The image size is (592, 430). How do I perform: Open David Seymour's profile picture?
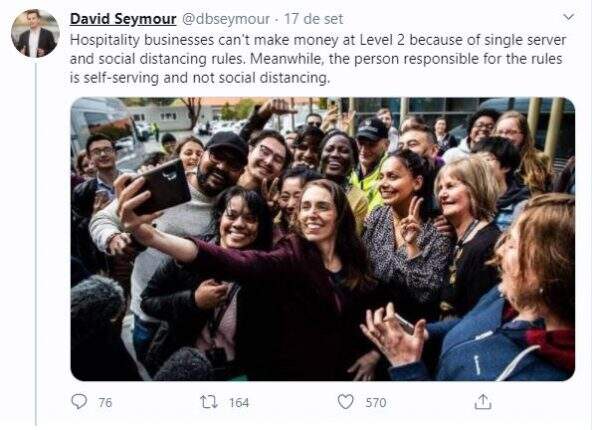pos(35,33)
